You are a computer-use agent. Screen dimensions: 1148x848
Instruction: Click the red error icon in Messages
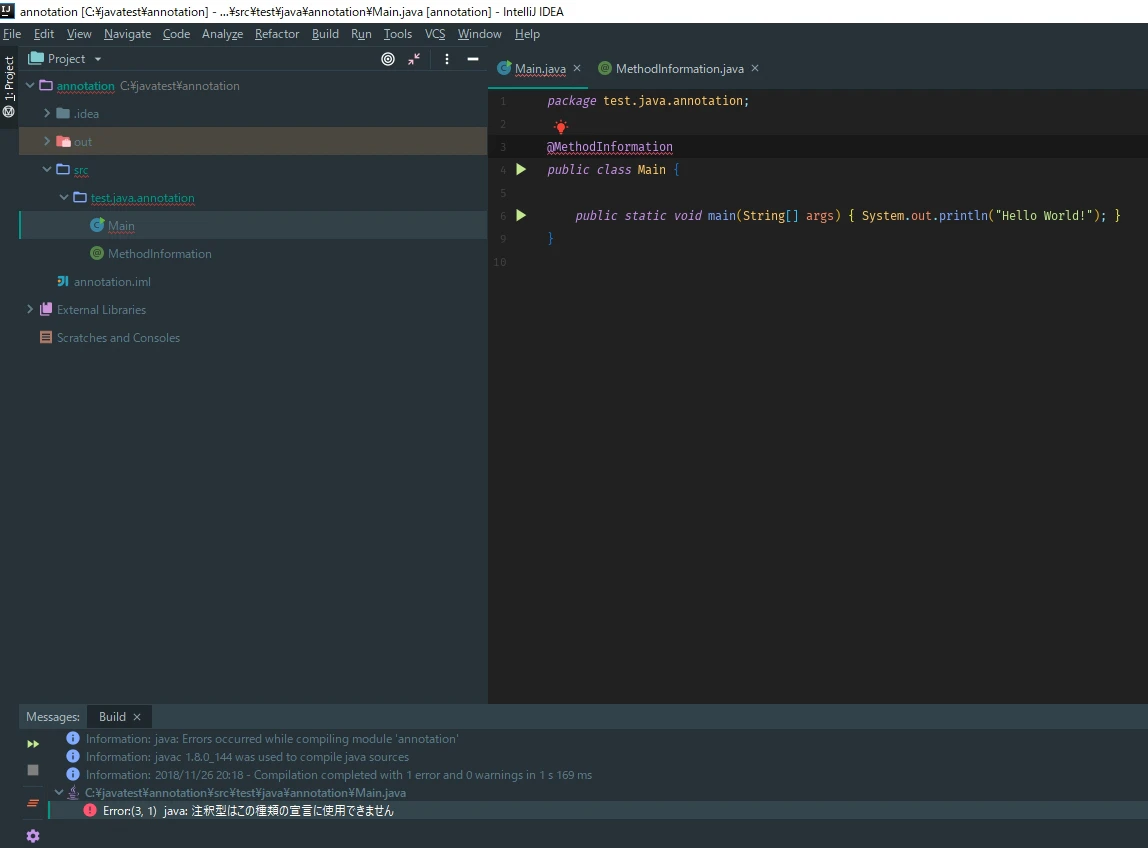click(90, 810)
